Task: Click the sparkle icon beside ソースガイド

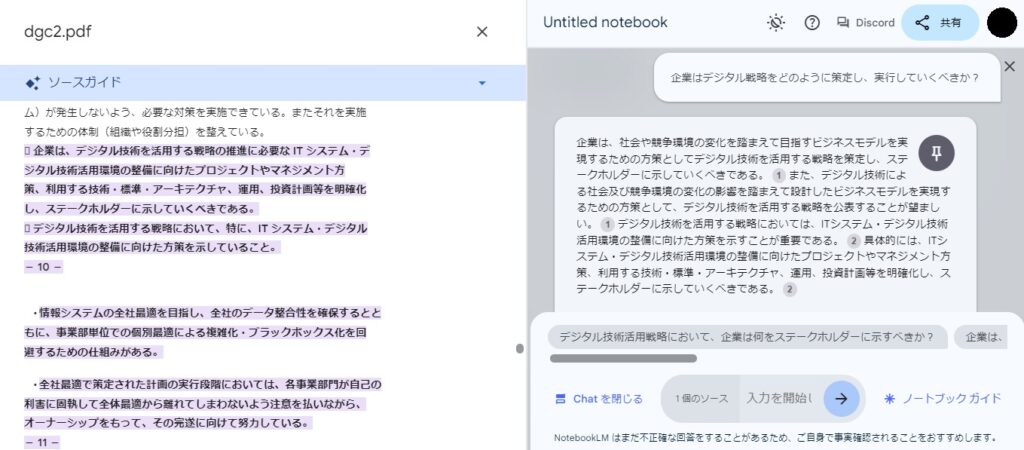Action: click(x=32, y=83)
